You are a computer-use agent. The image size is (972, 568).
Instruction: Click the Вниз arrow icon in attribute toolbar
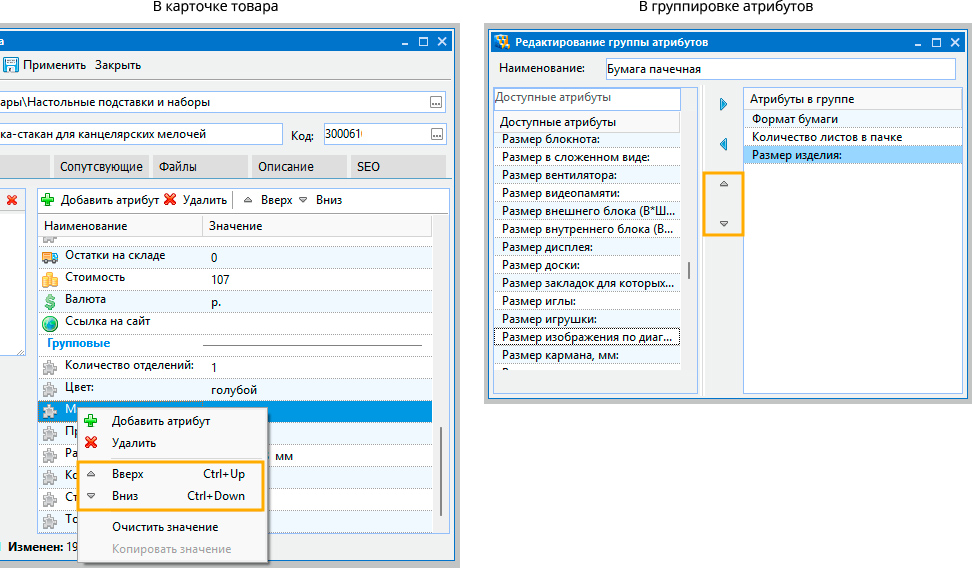point(303,200)
